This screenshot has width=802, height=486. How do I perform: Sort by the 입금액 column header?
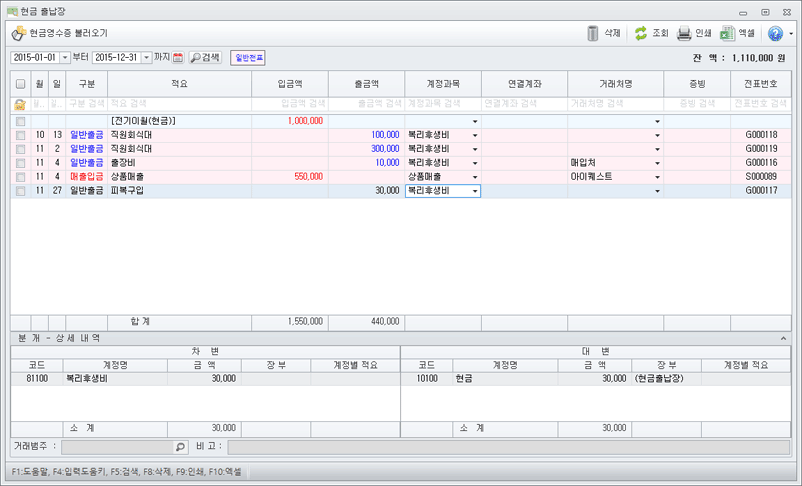pyautogui.click(x=290, y=84)
